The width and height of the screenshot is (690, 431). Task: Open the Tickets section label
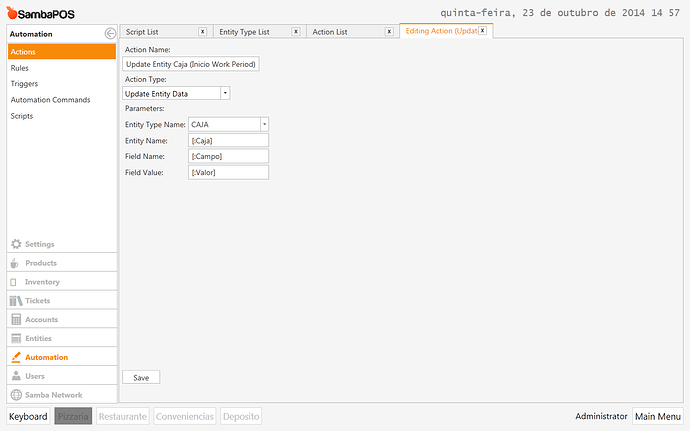(x=37, y=301)
